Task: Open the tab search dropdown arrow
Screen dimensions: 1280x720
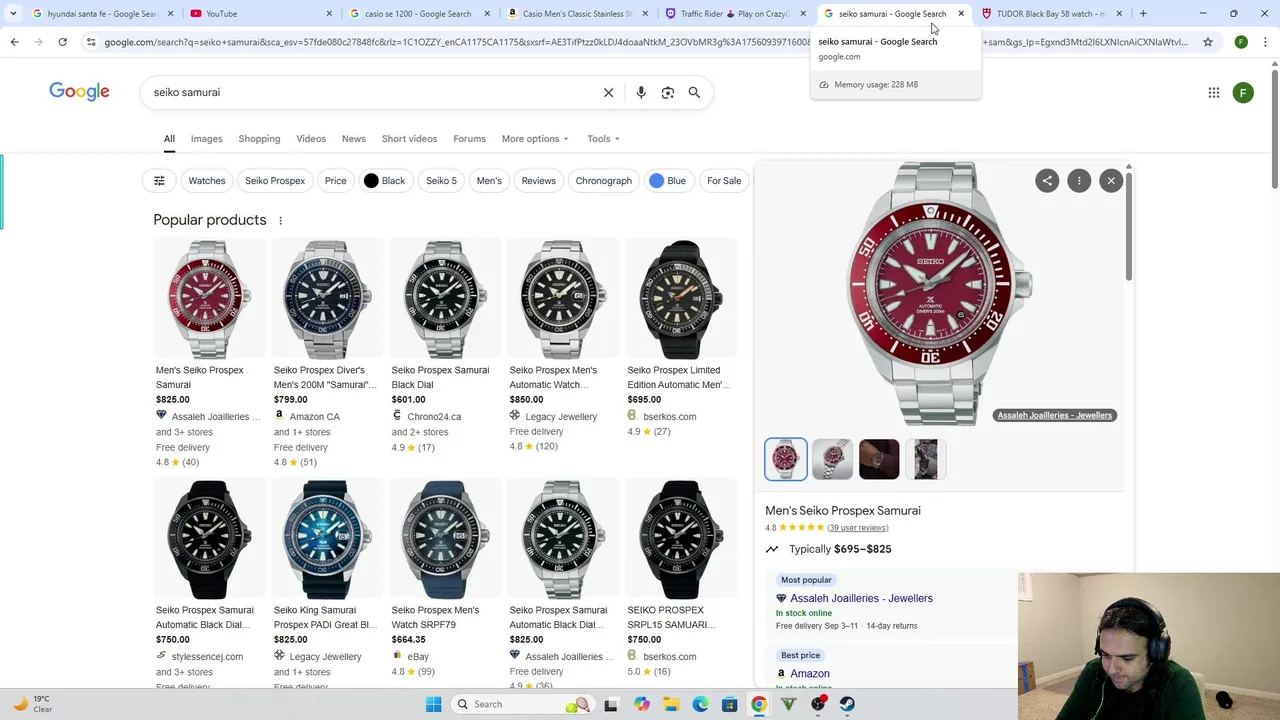Action: [x=13, y=14]
